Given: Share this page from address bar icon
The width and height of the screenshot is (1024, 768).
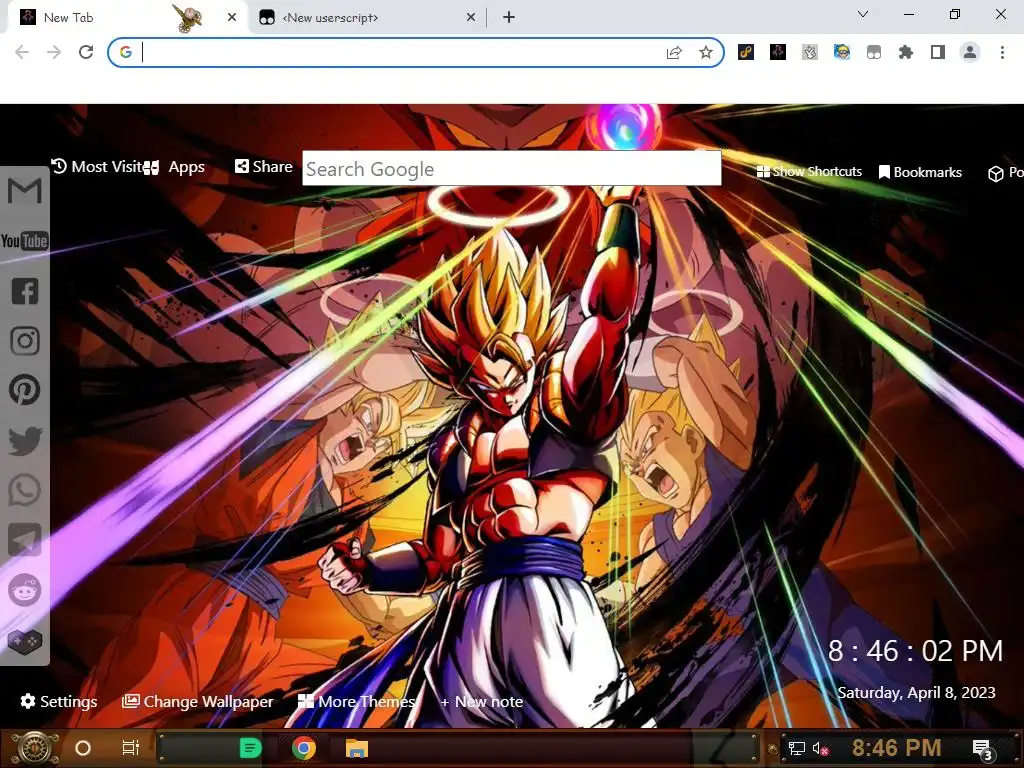Looking at the screenshot, I should [674, 52].
